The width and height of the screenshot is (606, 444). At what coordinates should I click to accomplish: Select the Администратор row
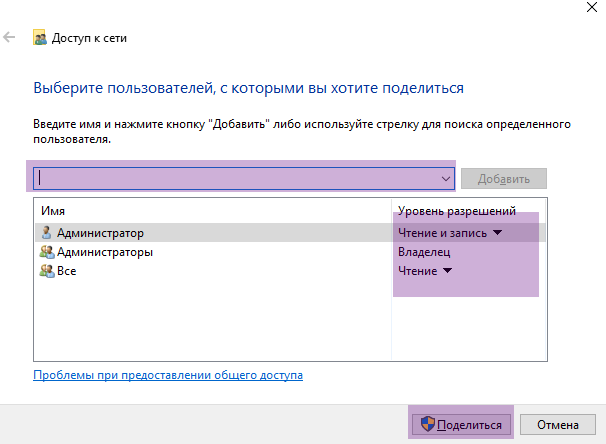pos(290,233)
